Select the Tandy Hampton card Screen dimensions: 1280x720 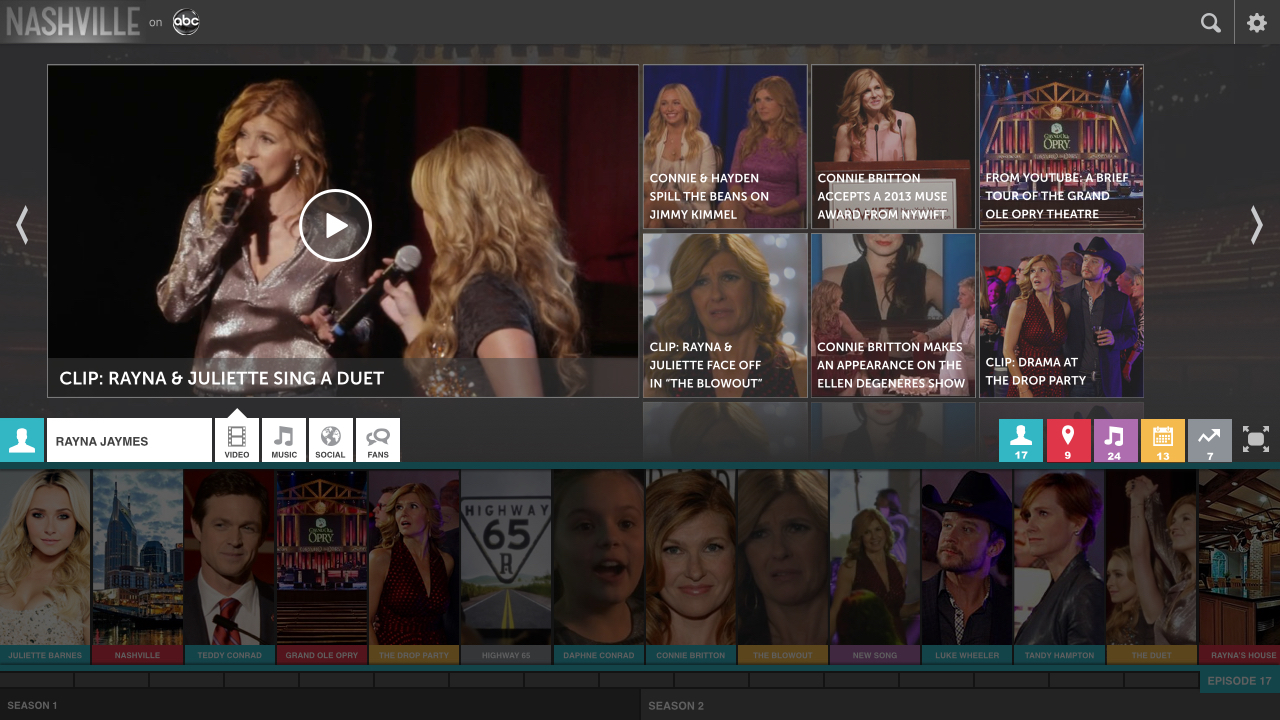tap(1059, 567)
